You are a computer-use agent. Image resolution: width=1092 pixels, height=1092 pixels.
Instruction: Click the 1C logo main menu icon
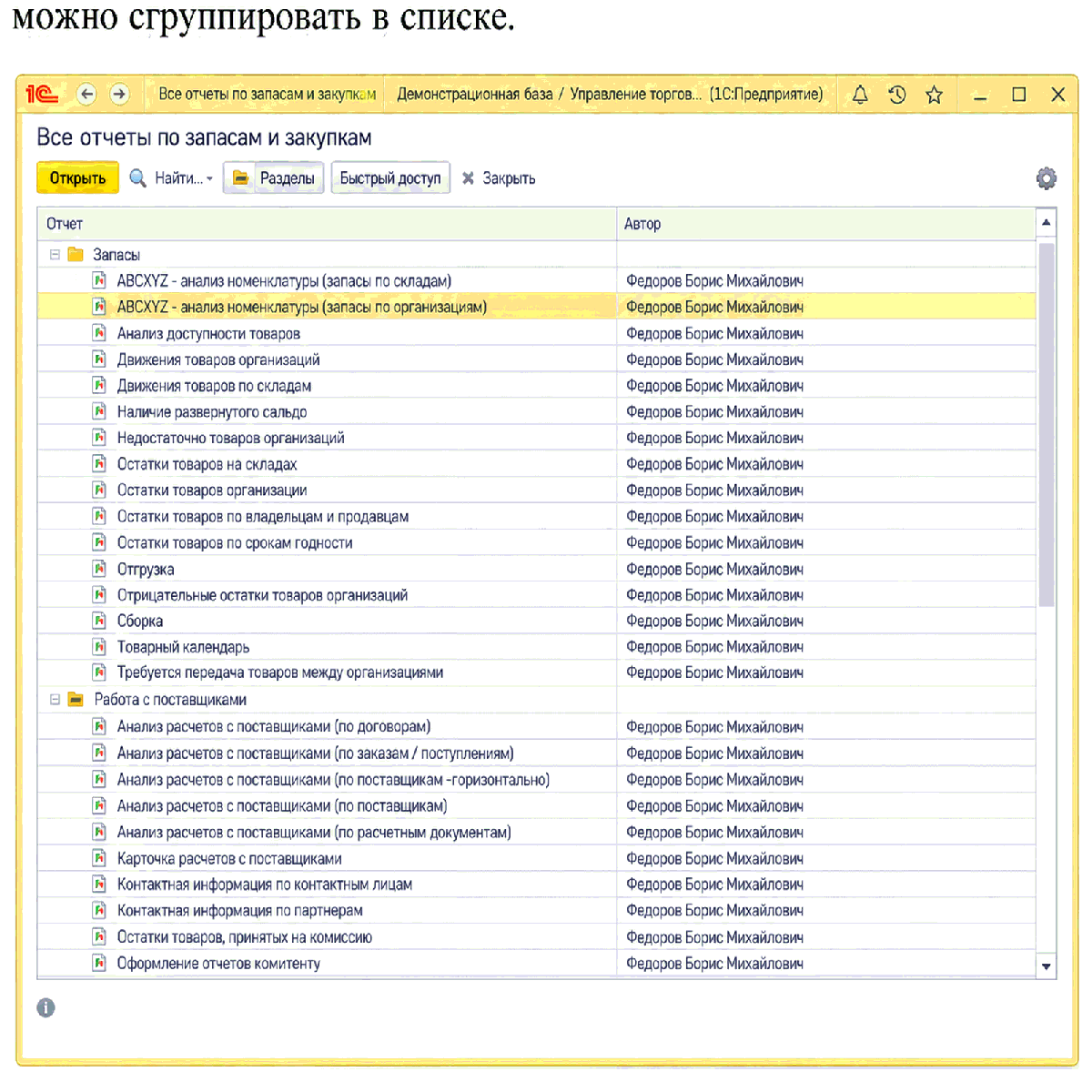click(x=42, y=94)
